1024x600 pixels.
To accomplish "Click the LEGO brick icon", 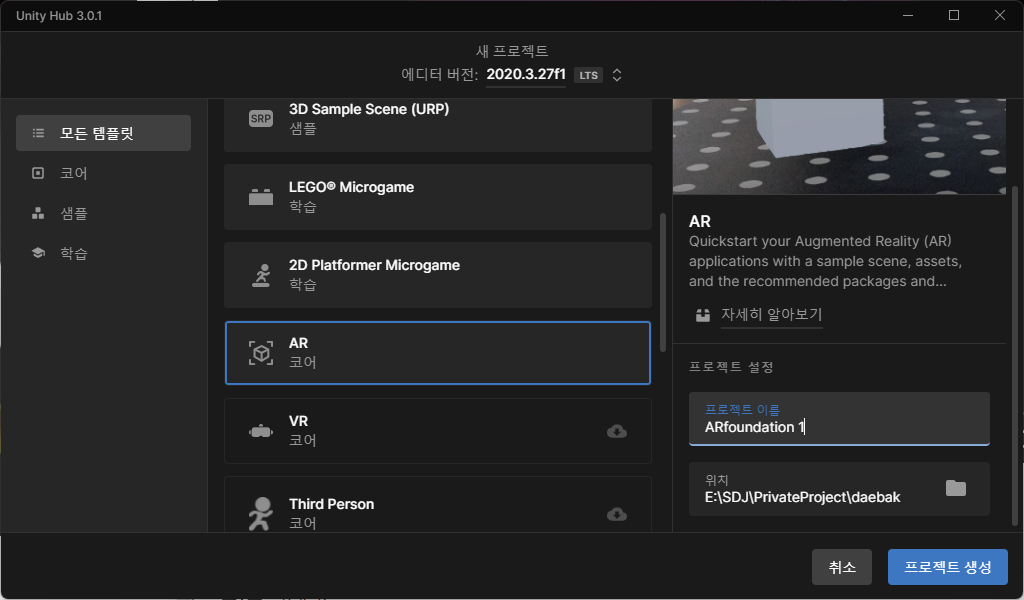I will 261,197.
